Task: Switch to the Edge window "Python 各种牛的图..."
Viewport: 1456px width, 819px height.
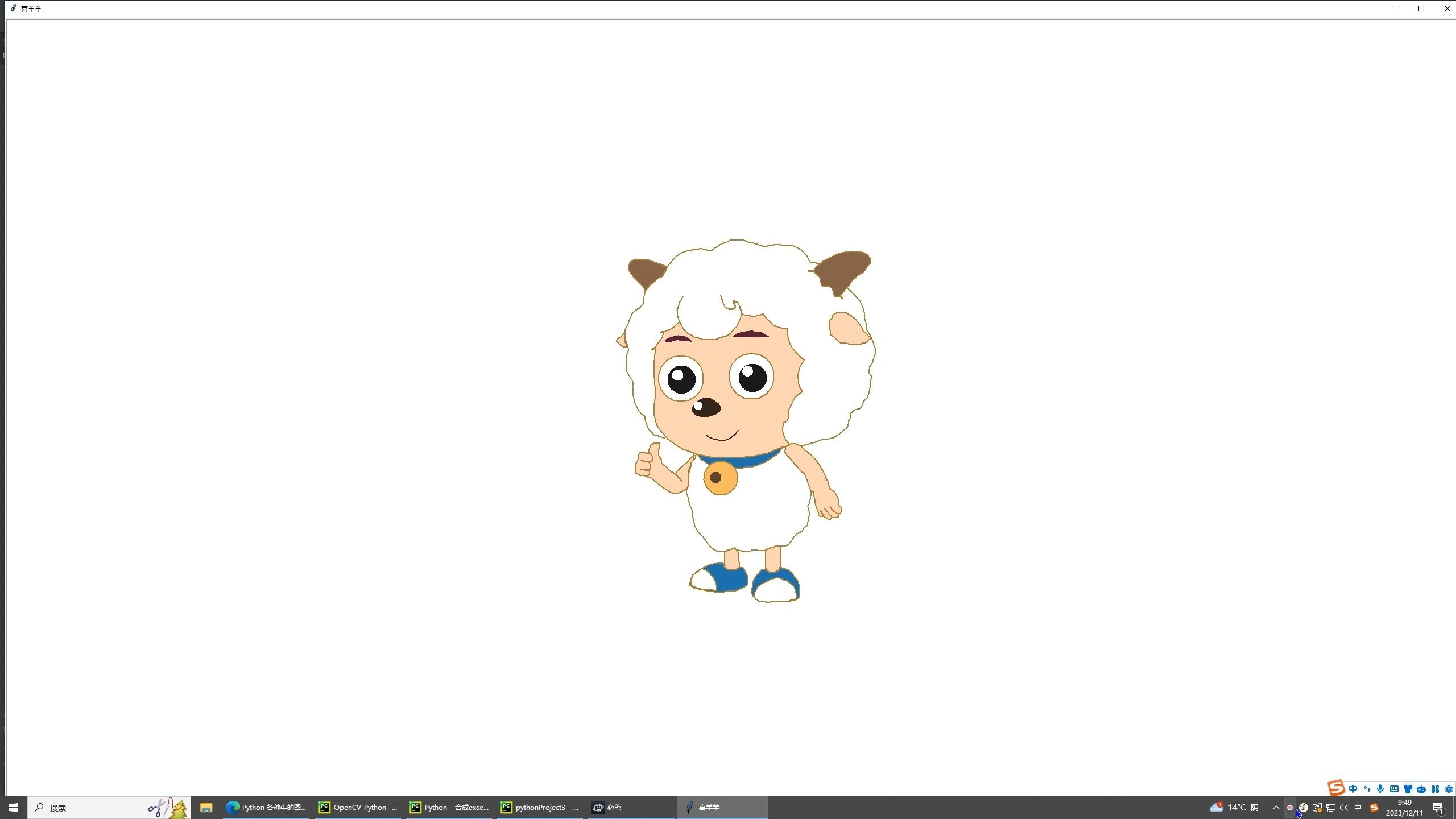Action: [x=267, y=808]
